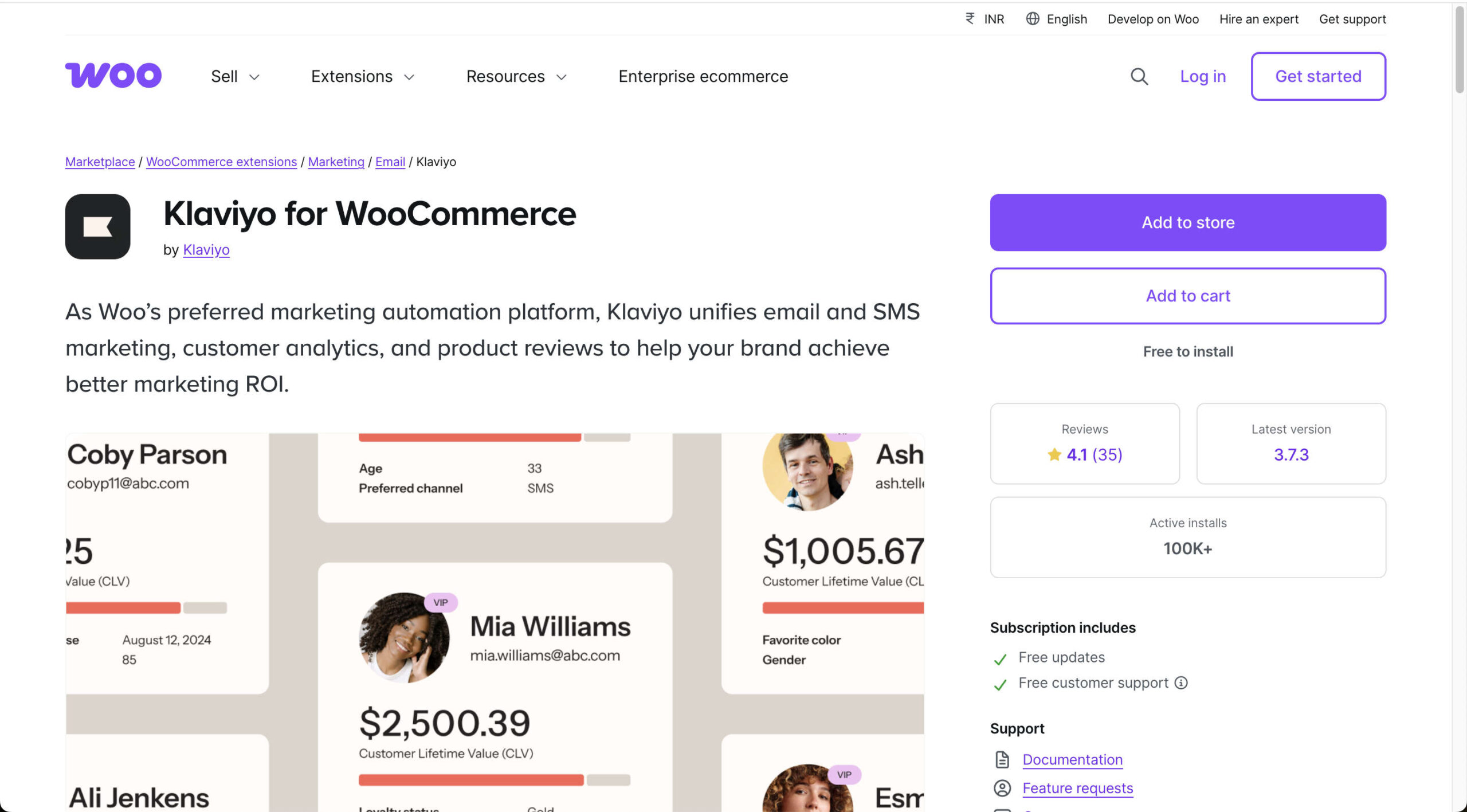The width and height of the screenshot is (1467, 812).
Task: Click the star icon in the Reviews box
Action: (x=1053, y=454)
